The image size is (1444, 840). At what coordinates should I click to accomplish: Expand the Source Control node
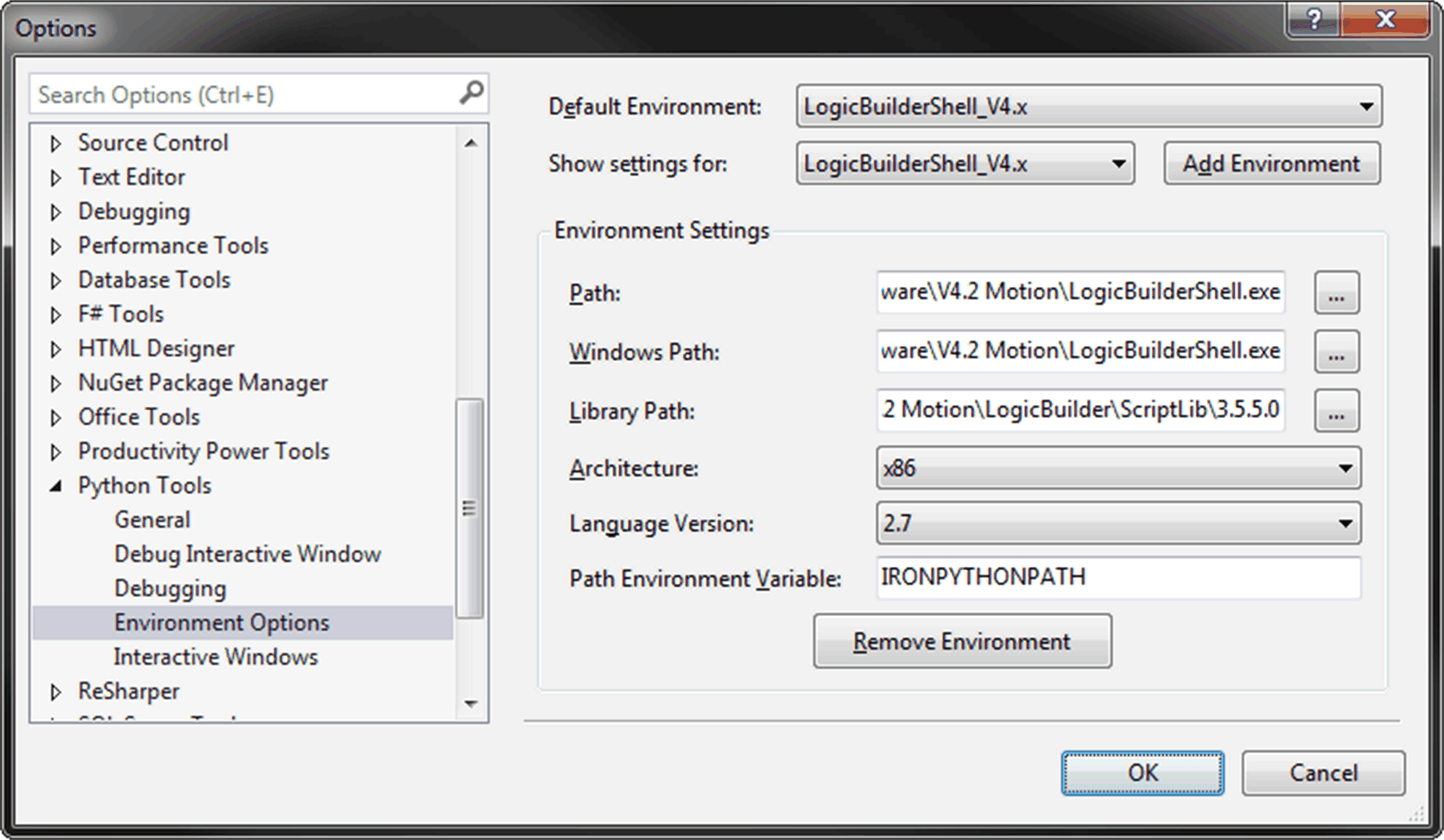click(56, 143)
